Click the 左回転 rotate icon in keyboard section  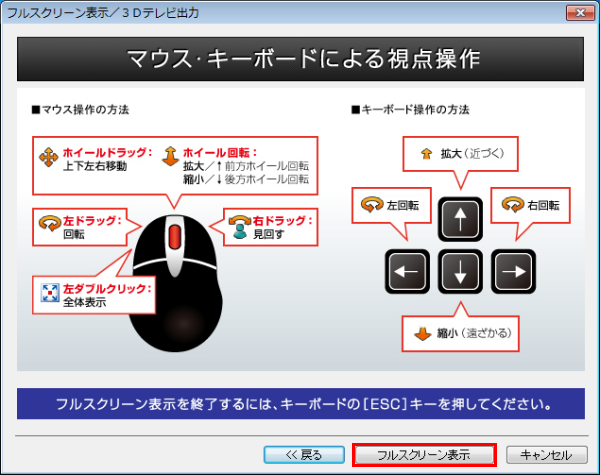pos(367,204)
